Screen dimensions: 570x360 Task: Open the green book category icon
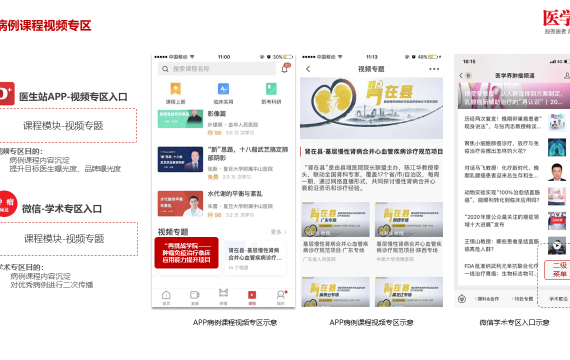click(x=271, y=89)
